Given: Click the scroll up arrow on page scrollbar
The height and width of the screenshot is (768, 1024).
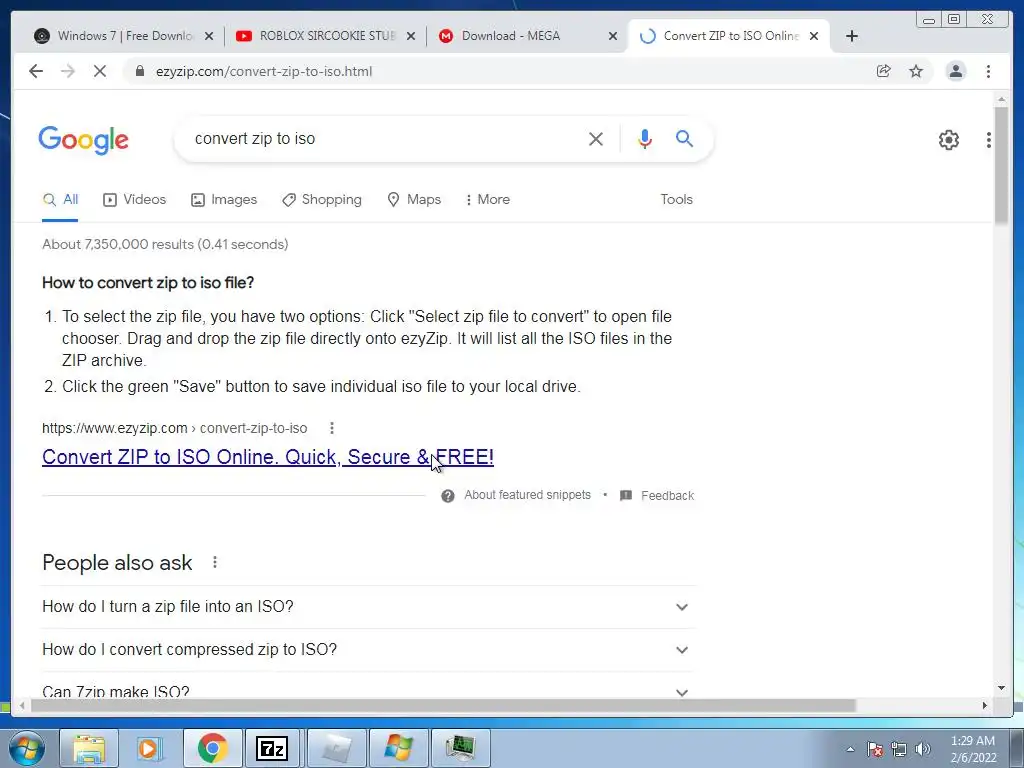Looking at the screenshot, I should tap(1001, 99).
